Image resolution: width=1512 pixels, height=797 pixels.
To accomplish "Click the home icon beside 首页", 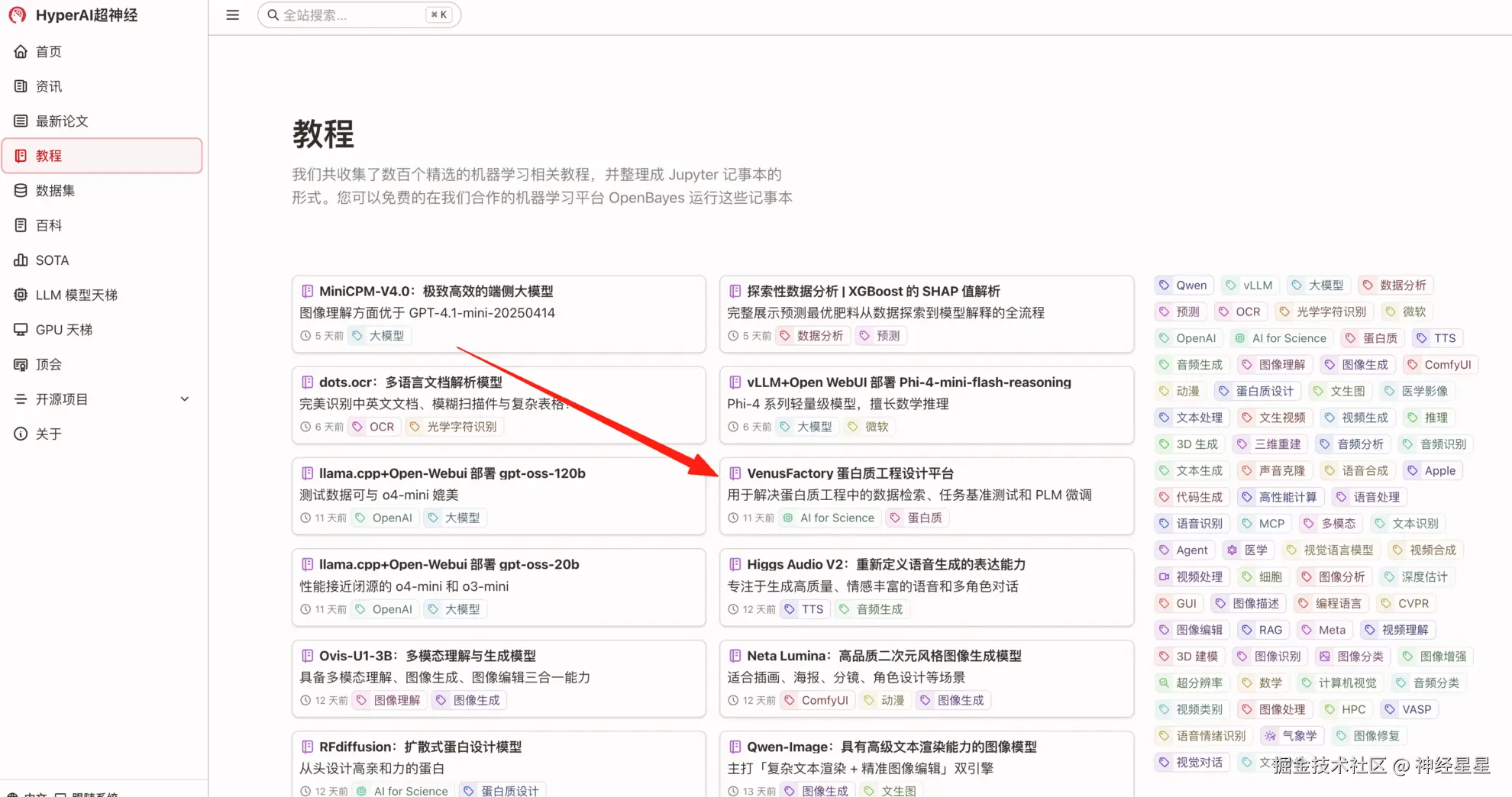I will [21, 52].
